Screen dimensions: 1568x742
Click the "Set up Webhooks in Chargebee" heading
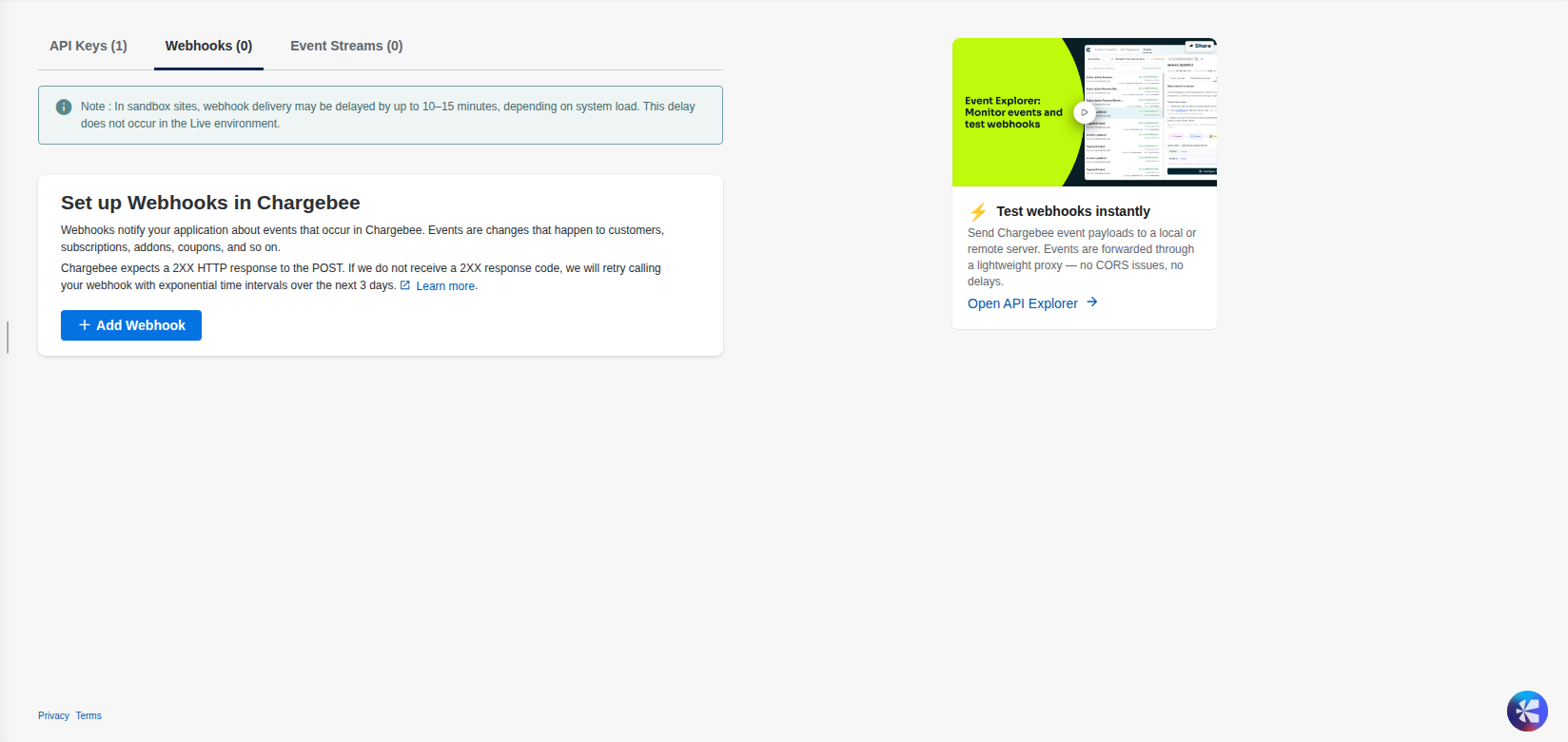pos(210,203)
